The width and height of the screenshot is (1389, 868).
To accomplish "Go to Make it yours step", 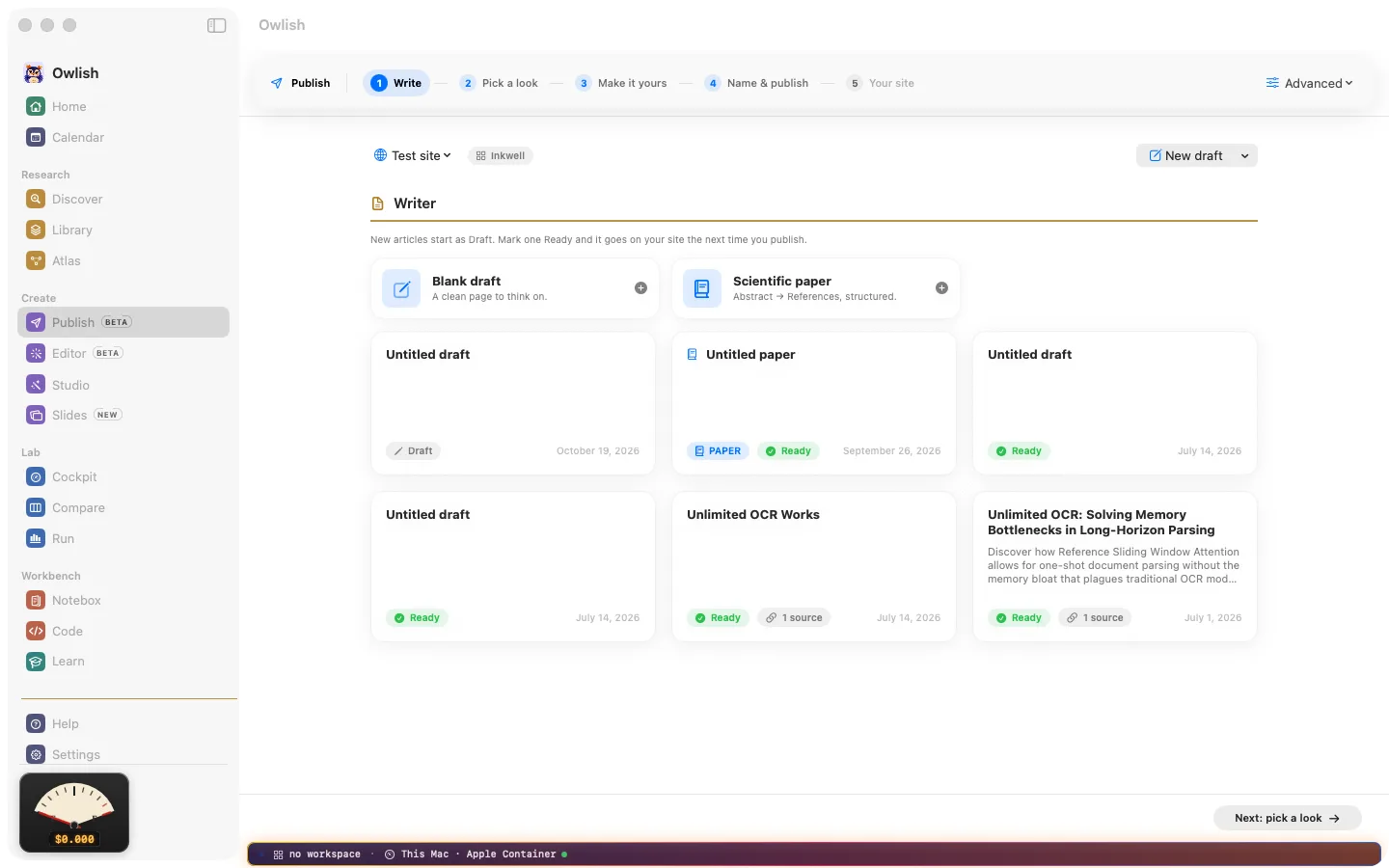I will point(621,83).
